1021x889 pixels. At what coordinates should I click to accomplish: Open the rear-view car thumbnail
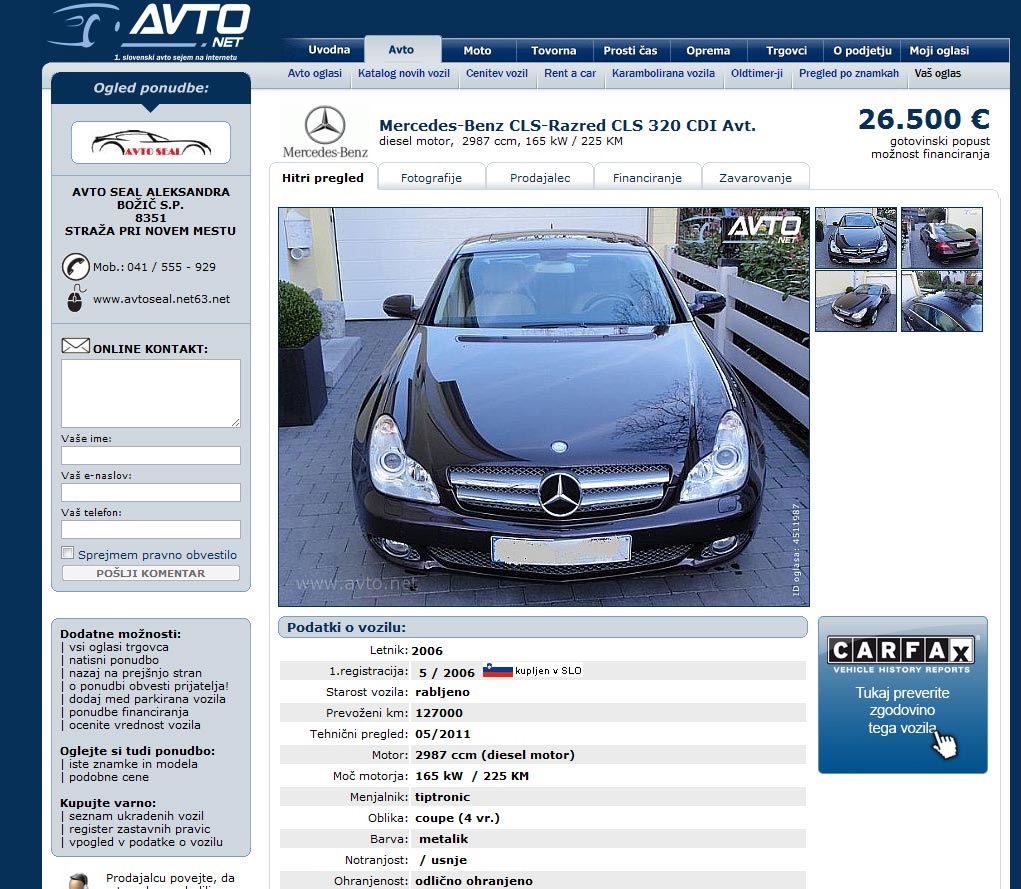(942, 238)
